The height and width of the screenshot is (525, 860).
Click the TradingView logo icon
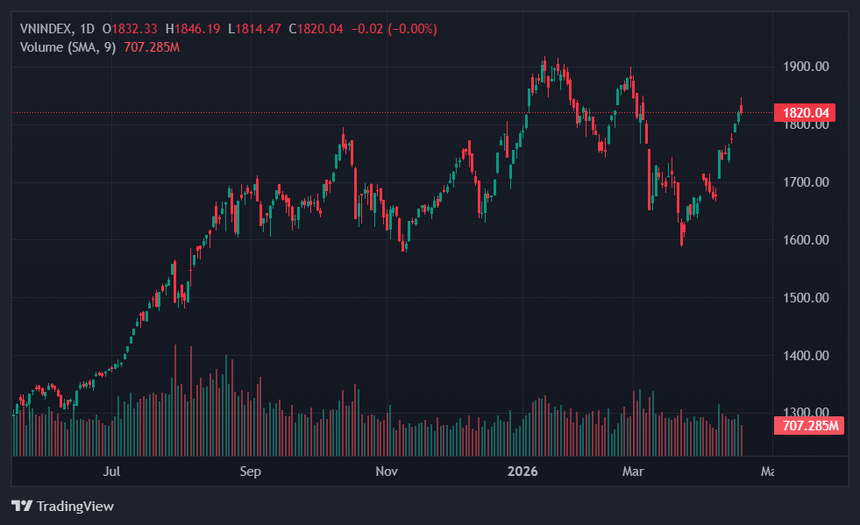[21, 506]
